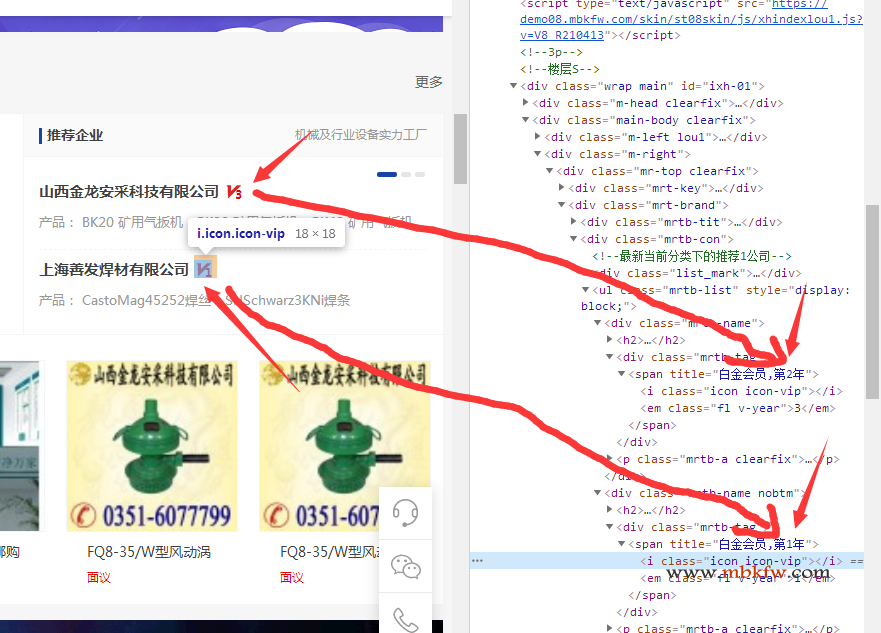This screenshot has height=633, width=881.
Task: Click the WeChat chat bubbles icon
Action: coord(405,567)
